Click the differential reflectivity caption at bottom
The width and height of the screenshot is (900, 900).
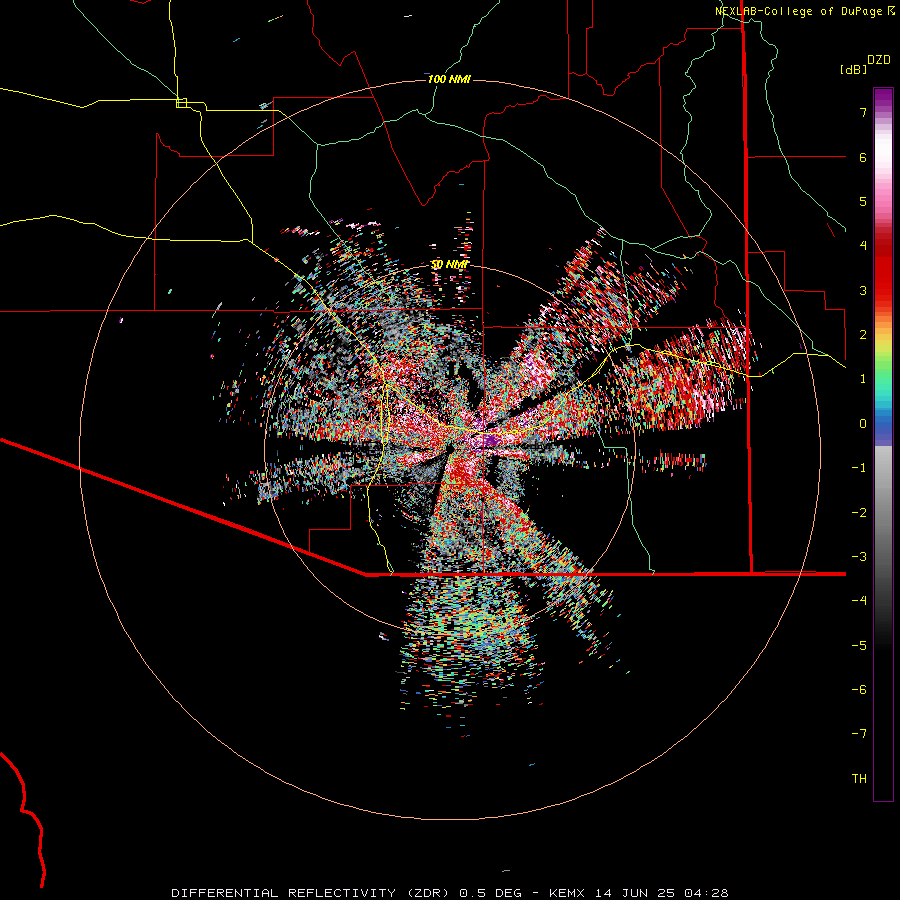[450, 893]
